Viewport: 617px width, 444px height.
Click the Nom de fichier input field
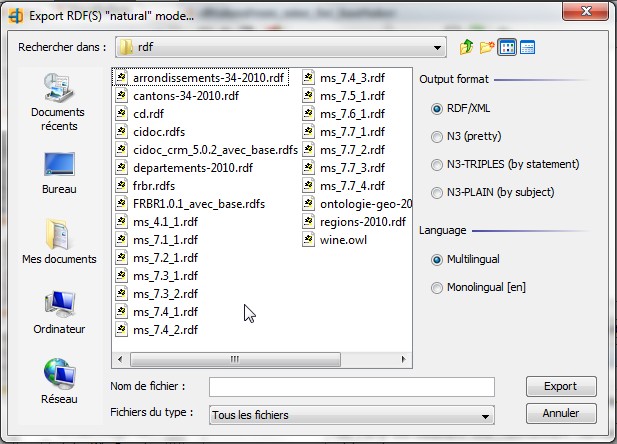pyautogui.click(x=352, y=387)
